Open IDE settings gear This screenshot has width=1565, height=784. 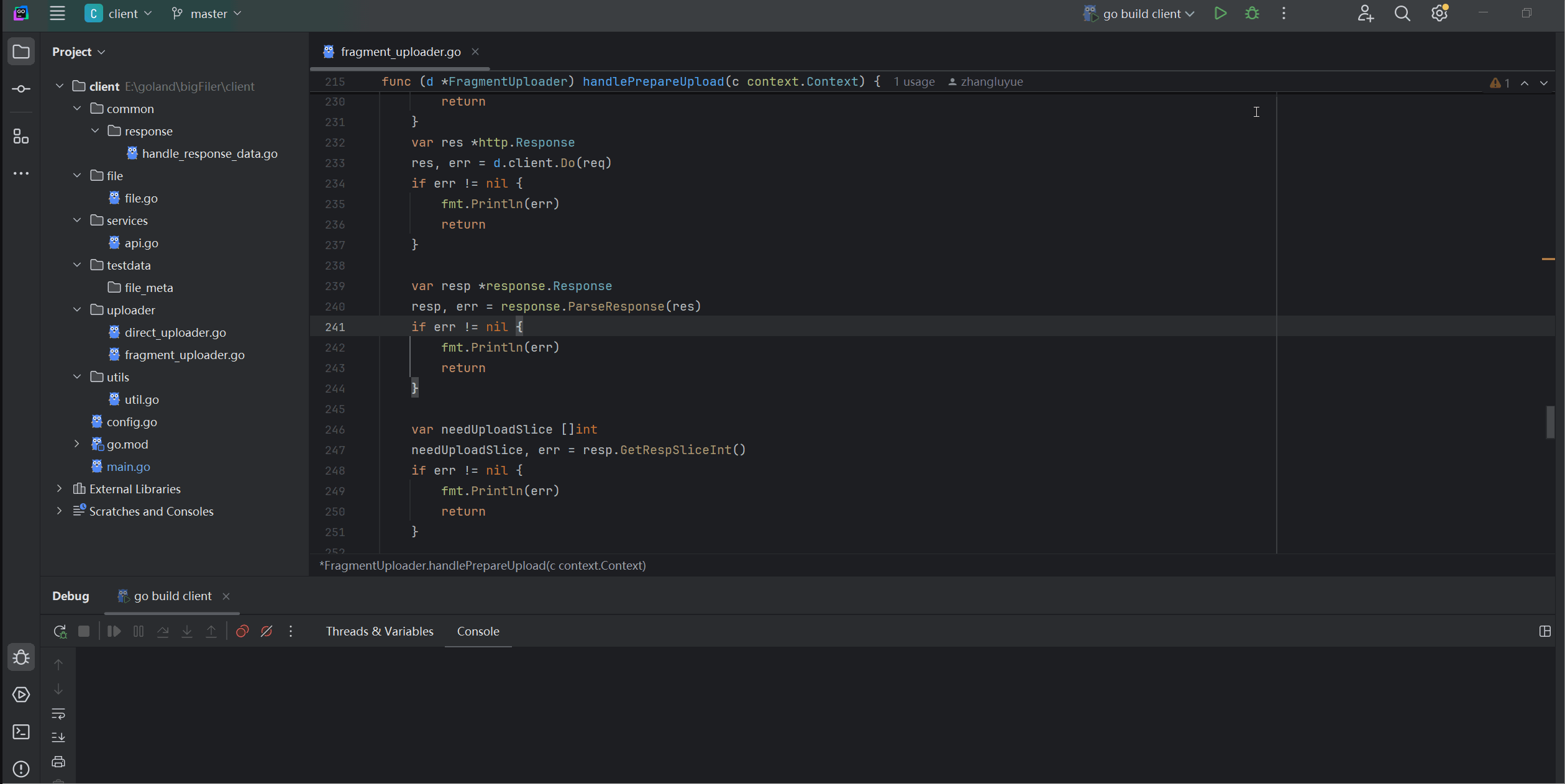[x=1440, y=13]
